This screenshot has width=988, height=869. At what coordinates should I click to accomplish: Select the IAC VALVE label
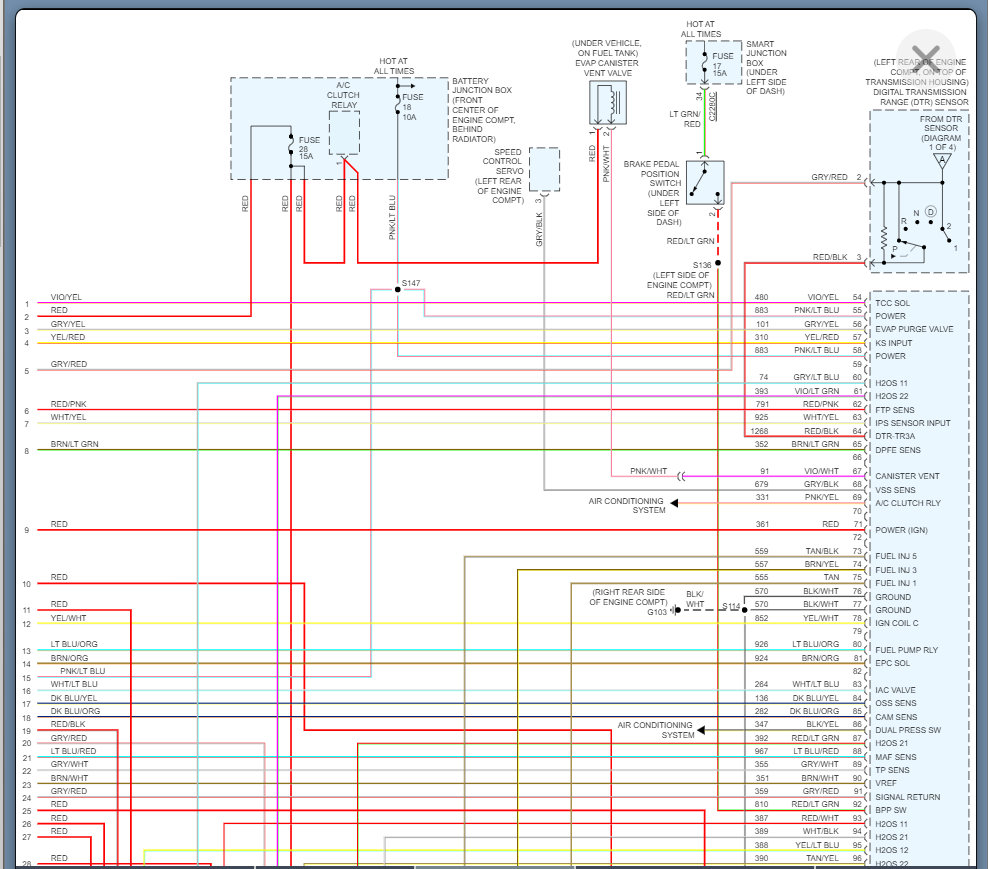click(x=895, y=691)
